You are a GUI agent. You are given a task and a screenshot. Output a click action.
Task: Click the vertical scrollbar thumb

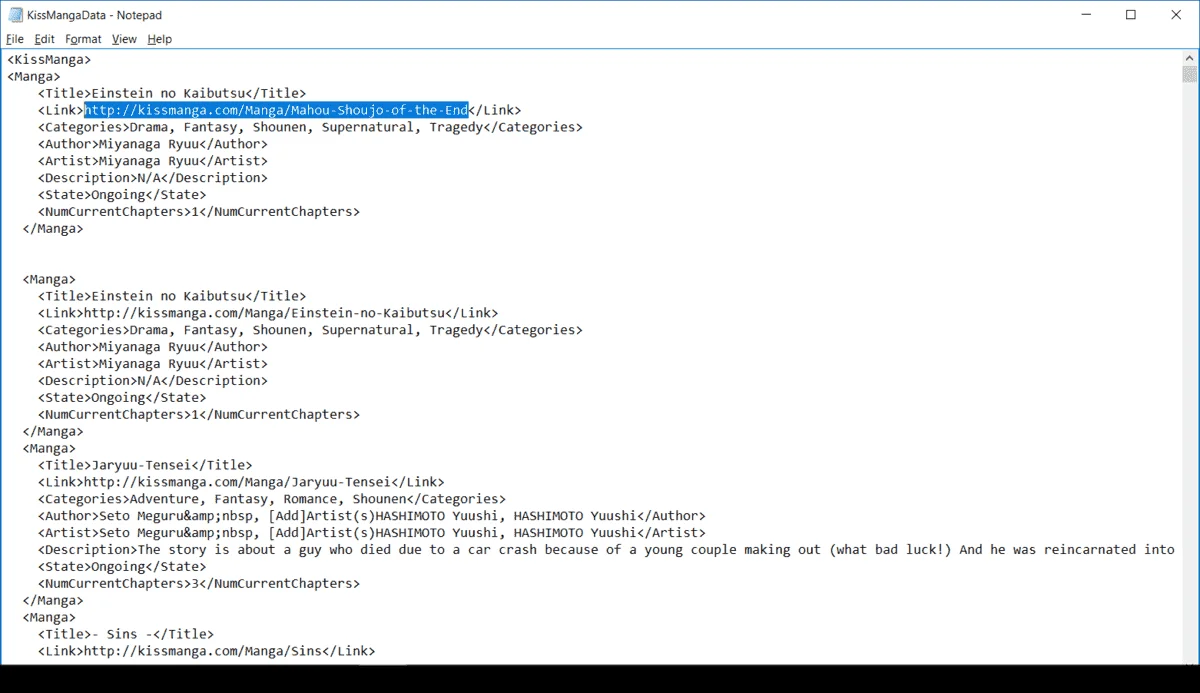(1190, 75)
